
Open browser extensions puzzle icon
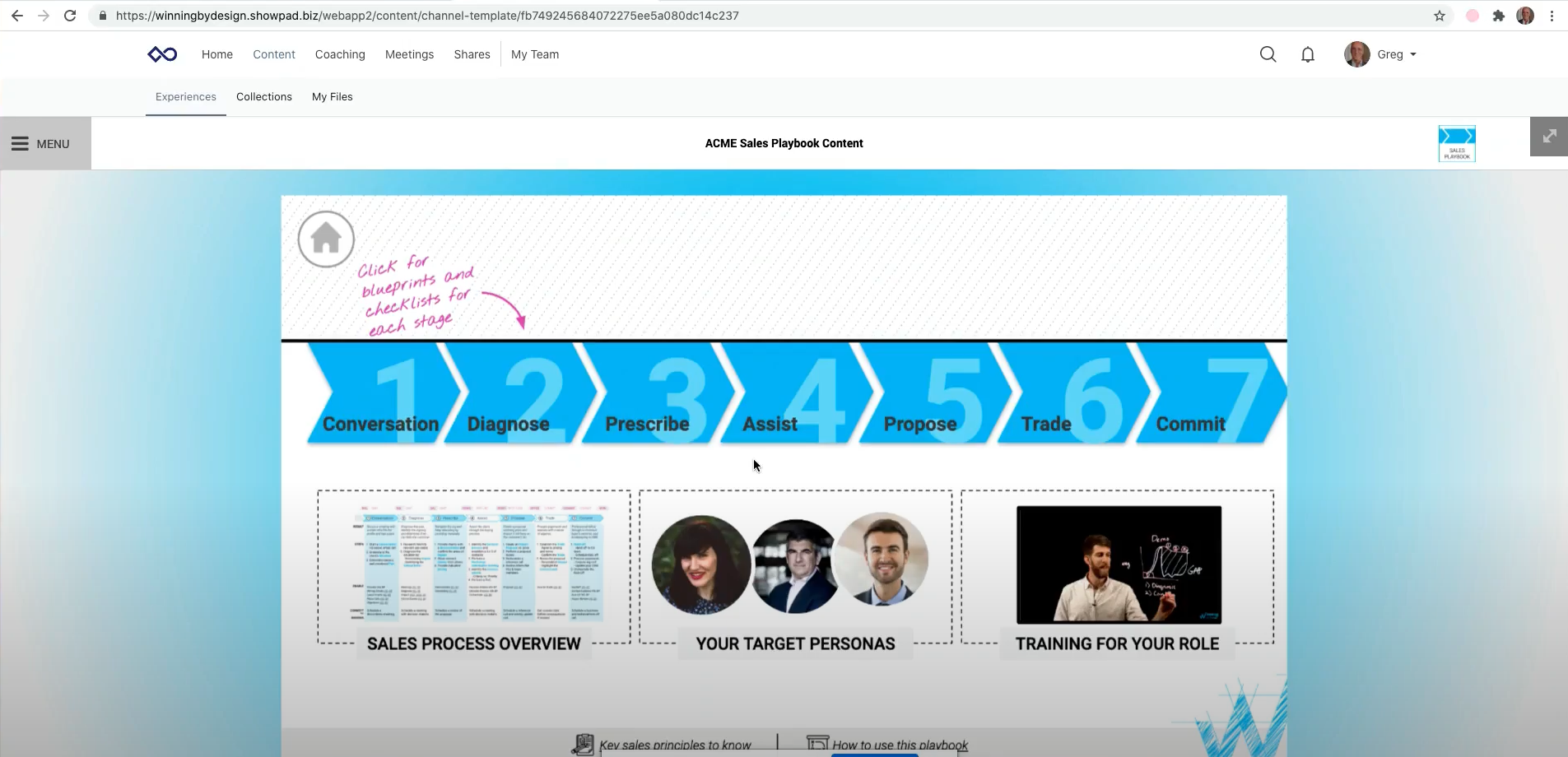[x=1498, y=16]
